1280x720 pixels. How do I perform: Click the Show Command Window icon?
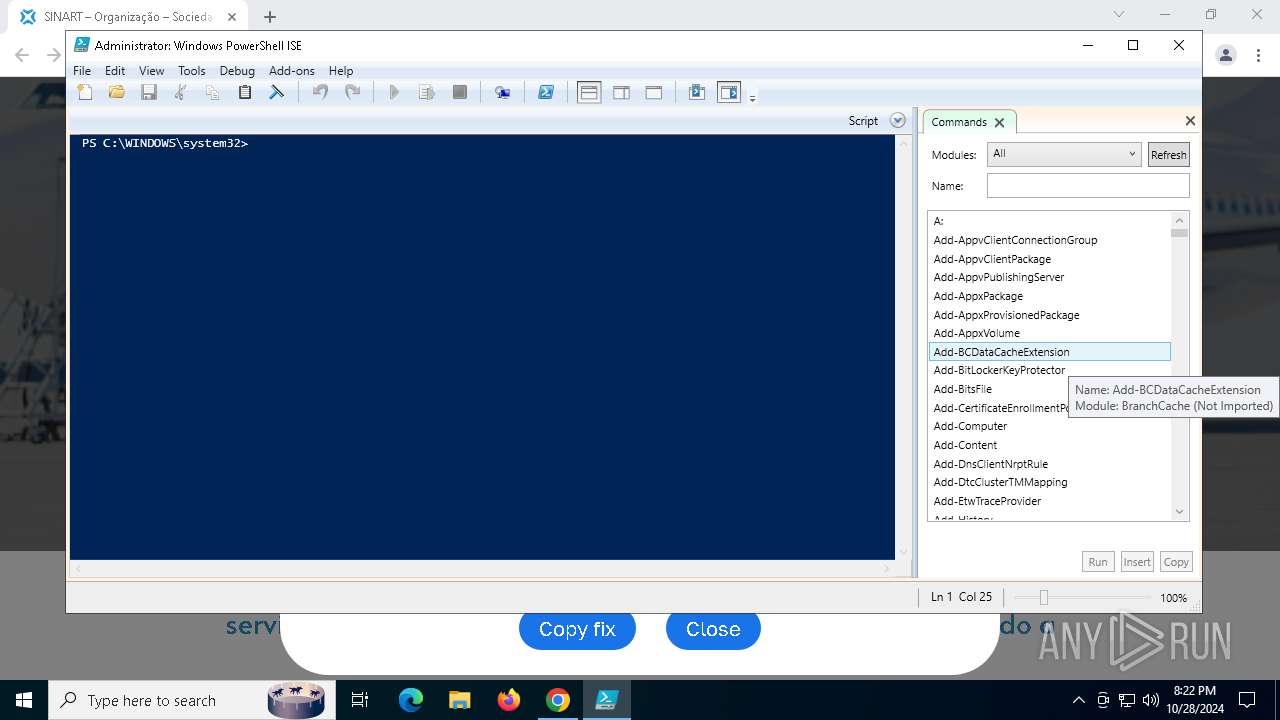(x=697, y=92)
